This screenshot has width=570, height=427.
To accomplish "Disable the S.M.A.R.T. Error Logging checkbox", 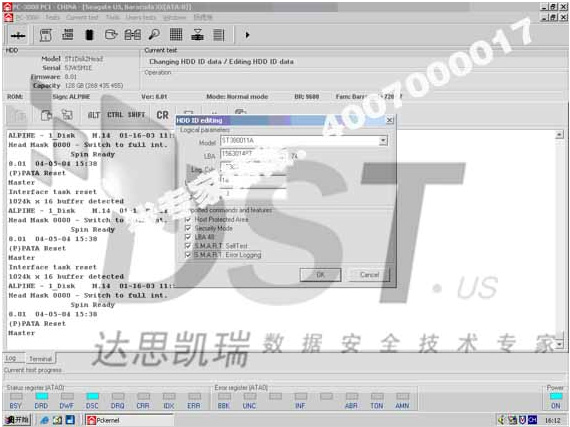I will tap(188, 255).
